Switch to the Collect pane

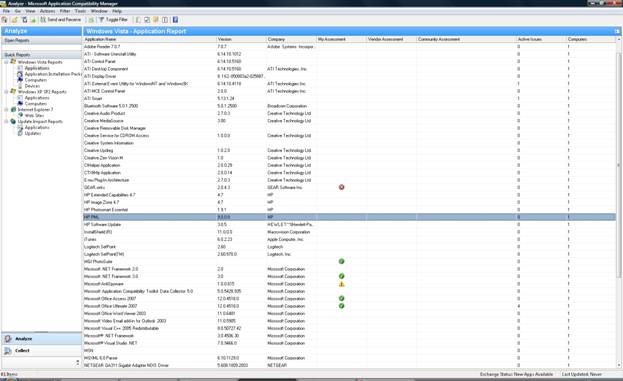[41, 350]
